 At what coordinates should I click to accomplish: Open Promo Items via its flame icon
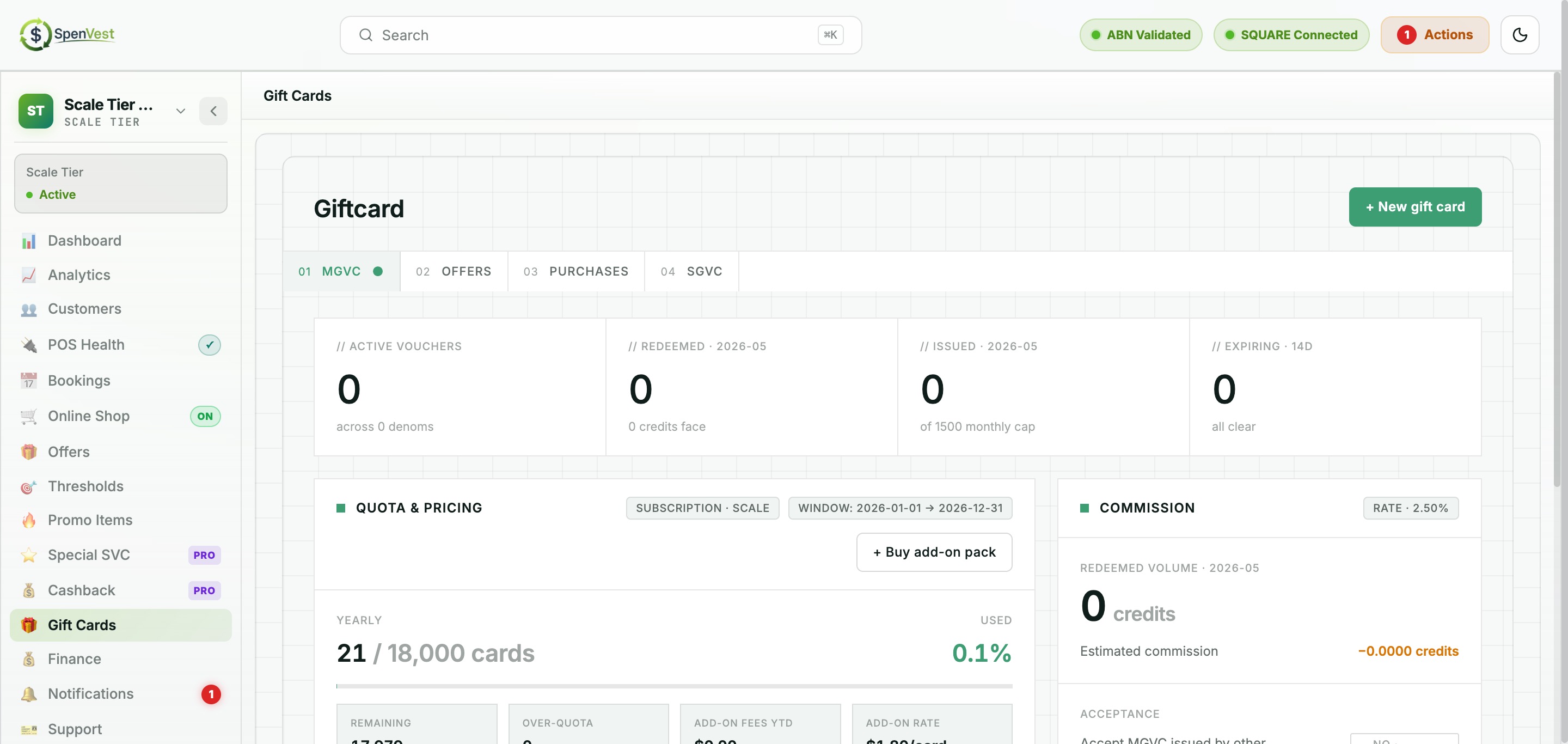[29, 521]
